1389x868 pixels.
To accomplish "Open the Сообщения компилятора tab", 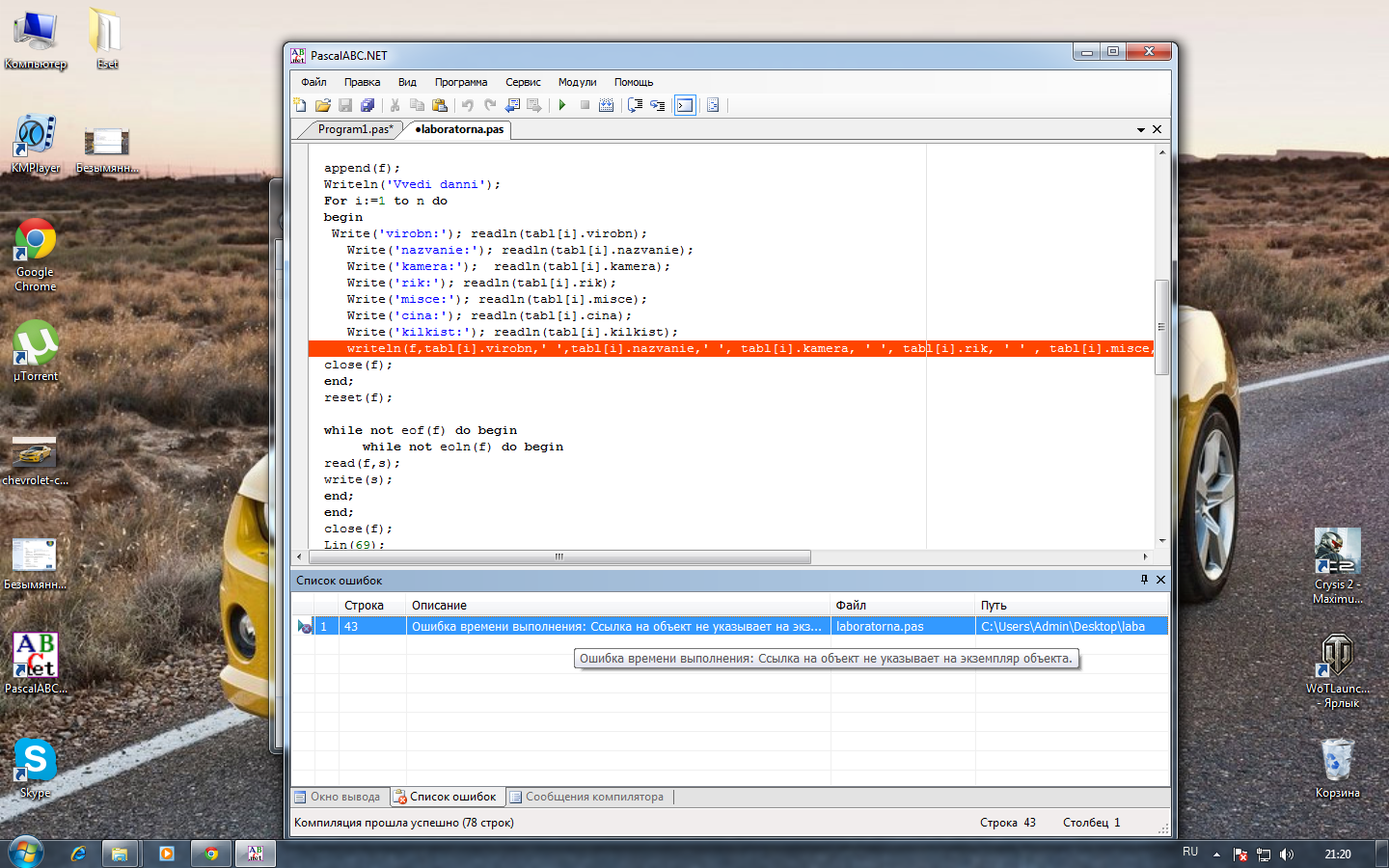I will click(586, 797).
